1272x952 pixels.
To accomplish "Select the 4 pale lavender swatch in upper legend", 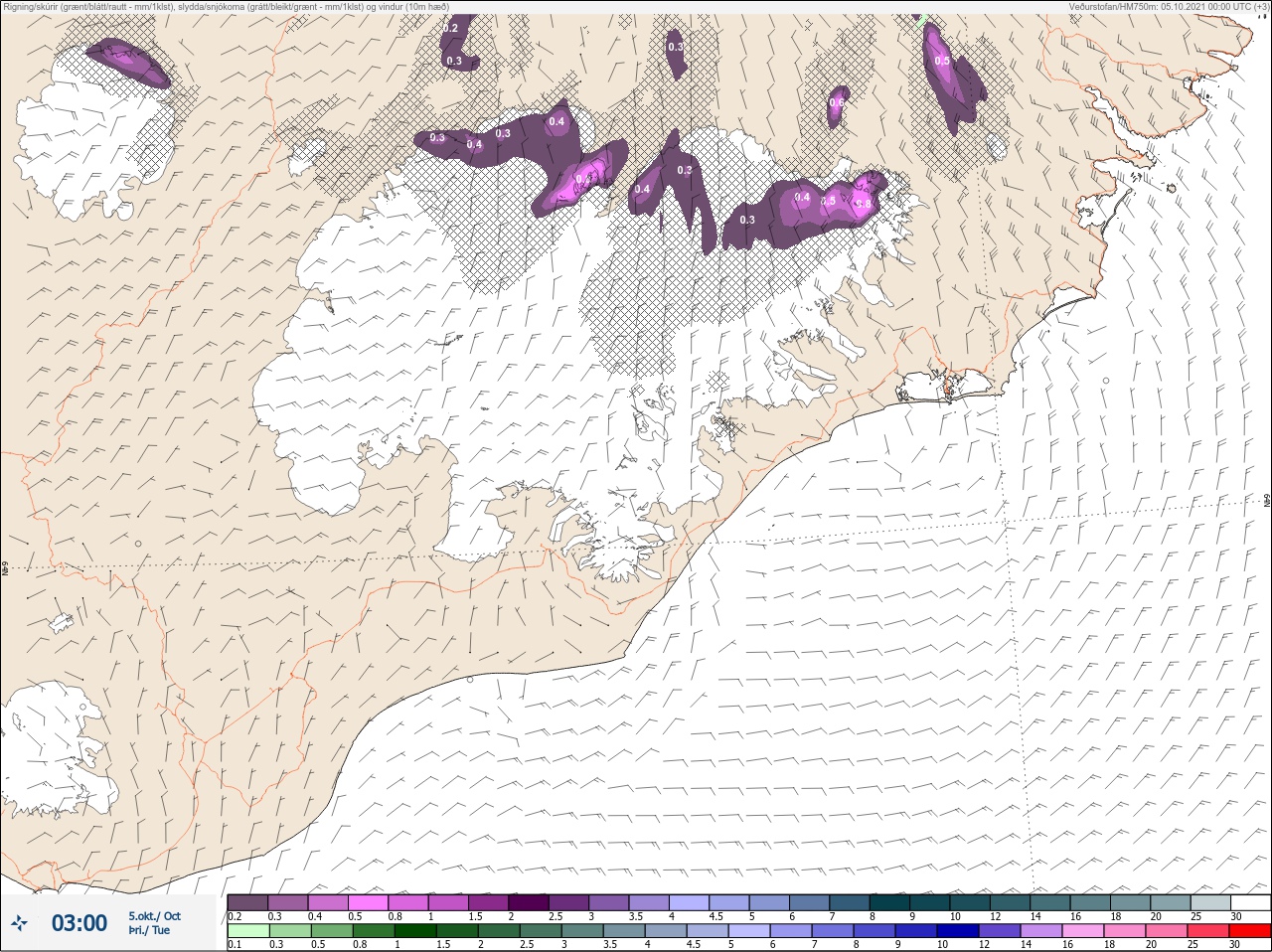I will 689,902.
